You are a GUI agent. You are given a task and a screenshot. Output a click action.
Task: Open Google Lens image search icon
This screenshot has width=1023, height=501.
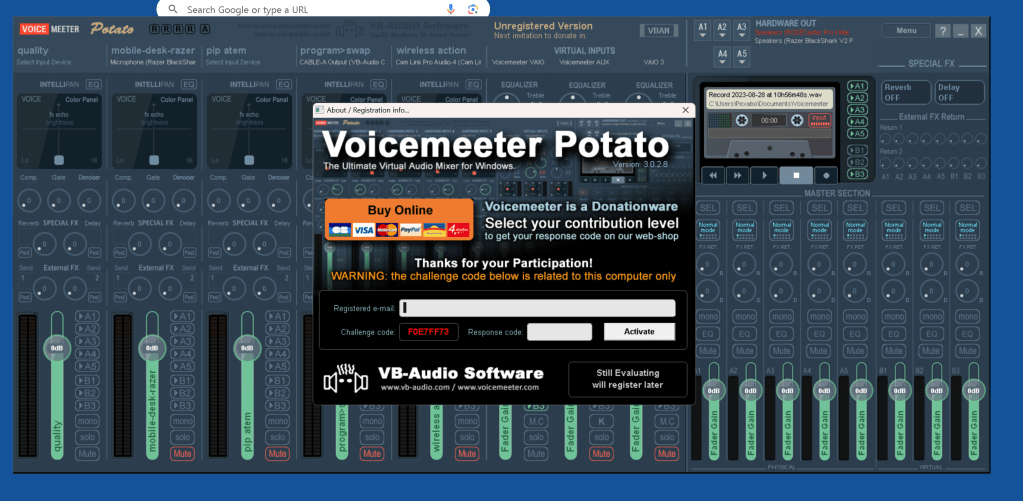tap(473, 9)
